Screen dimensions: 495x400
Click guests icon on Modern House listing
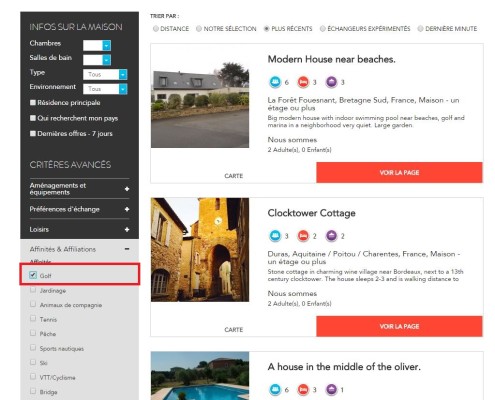pyautogui.click(x=275, y=82)
